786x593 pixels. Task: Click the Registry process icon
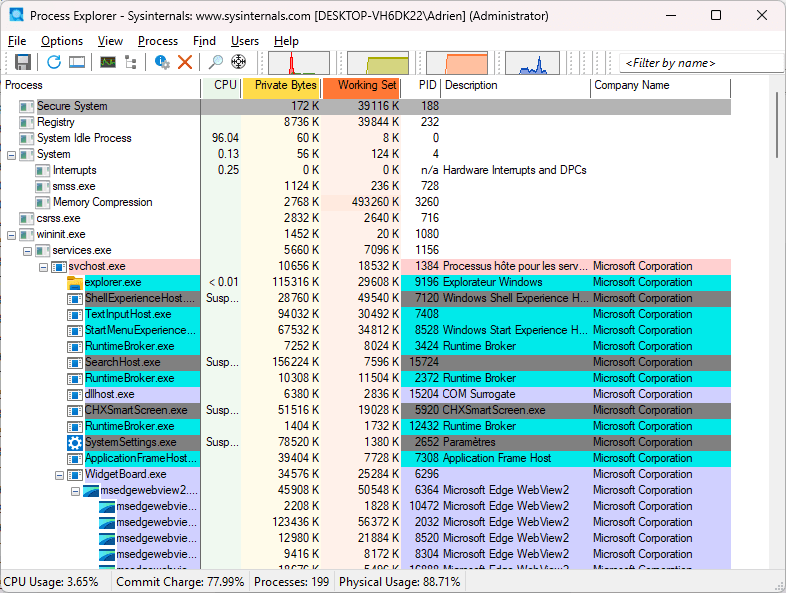[x=27, y=123]
